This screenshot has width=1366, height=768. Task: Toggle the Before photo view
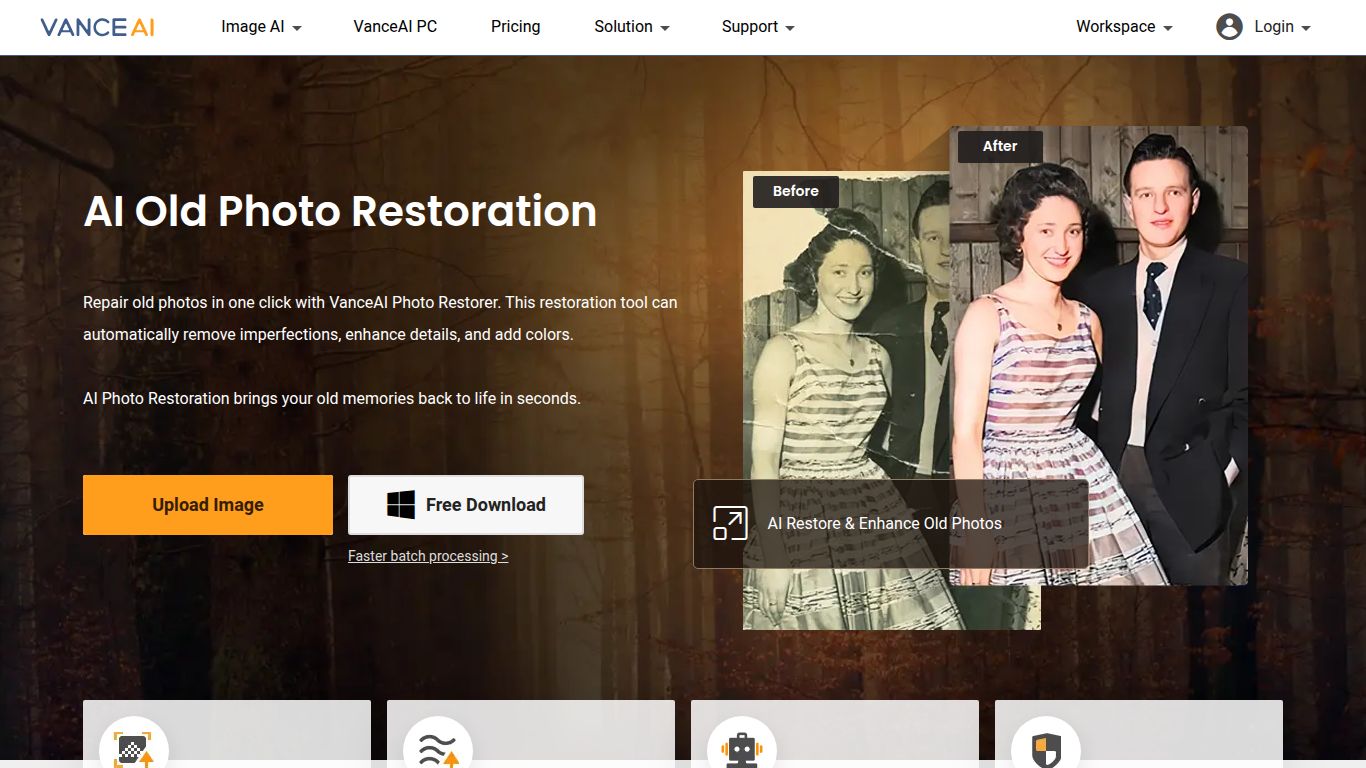tap(795, 191)
